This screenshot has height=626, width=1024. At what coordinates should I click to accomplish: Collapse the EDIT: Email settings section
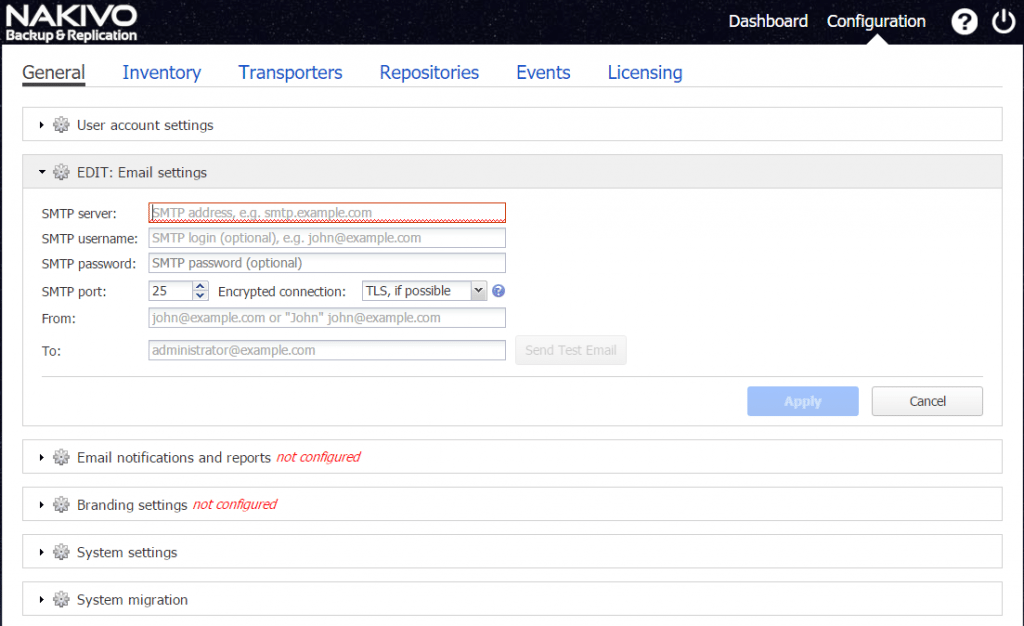coord(40,171)
